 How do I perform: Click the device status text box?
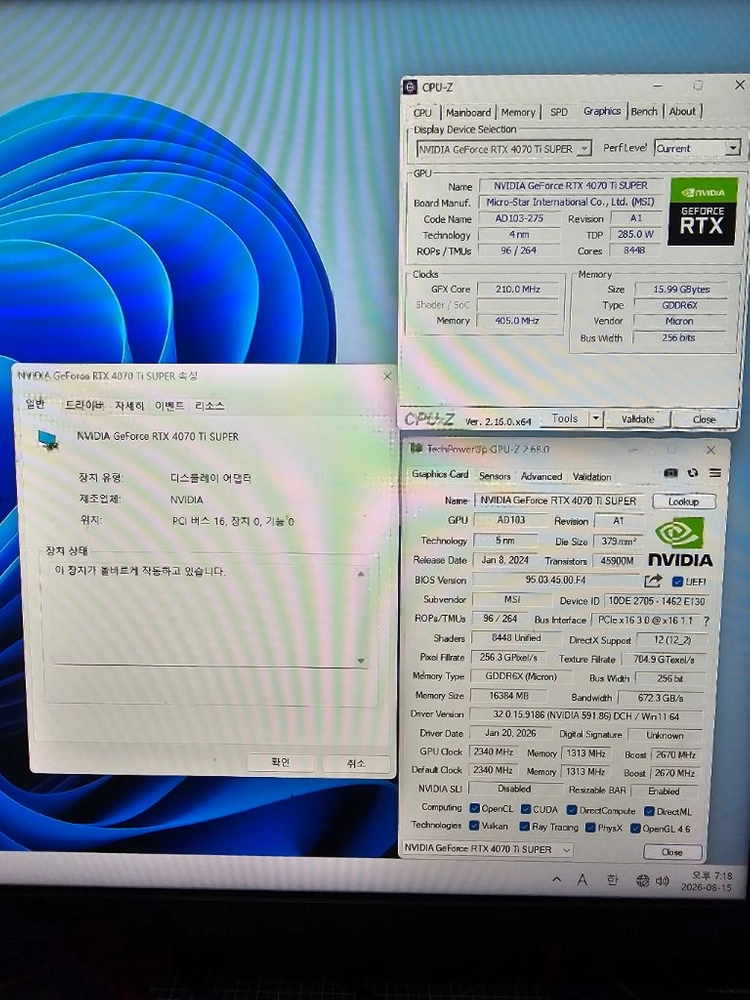point(212,615)
